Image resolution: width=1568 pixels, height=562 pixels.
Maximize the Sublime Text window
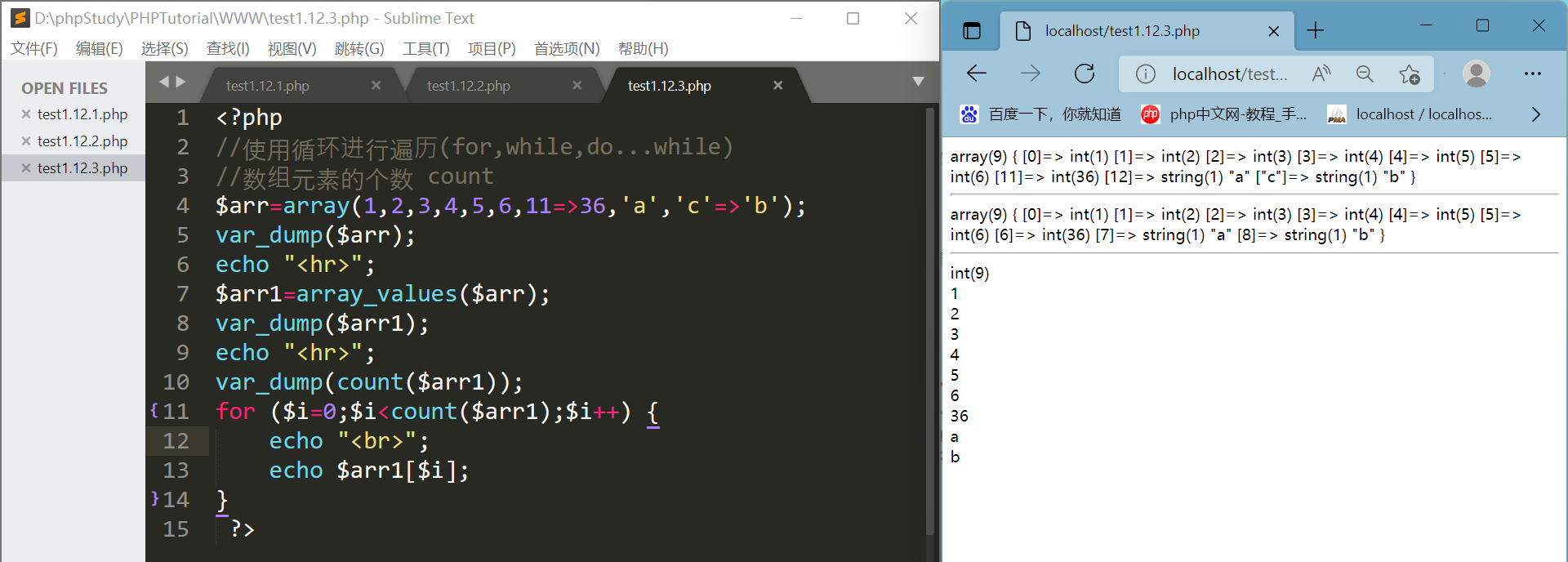(x=853, y=18)
